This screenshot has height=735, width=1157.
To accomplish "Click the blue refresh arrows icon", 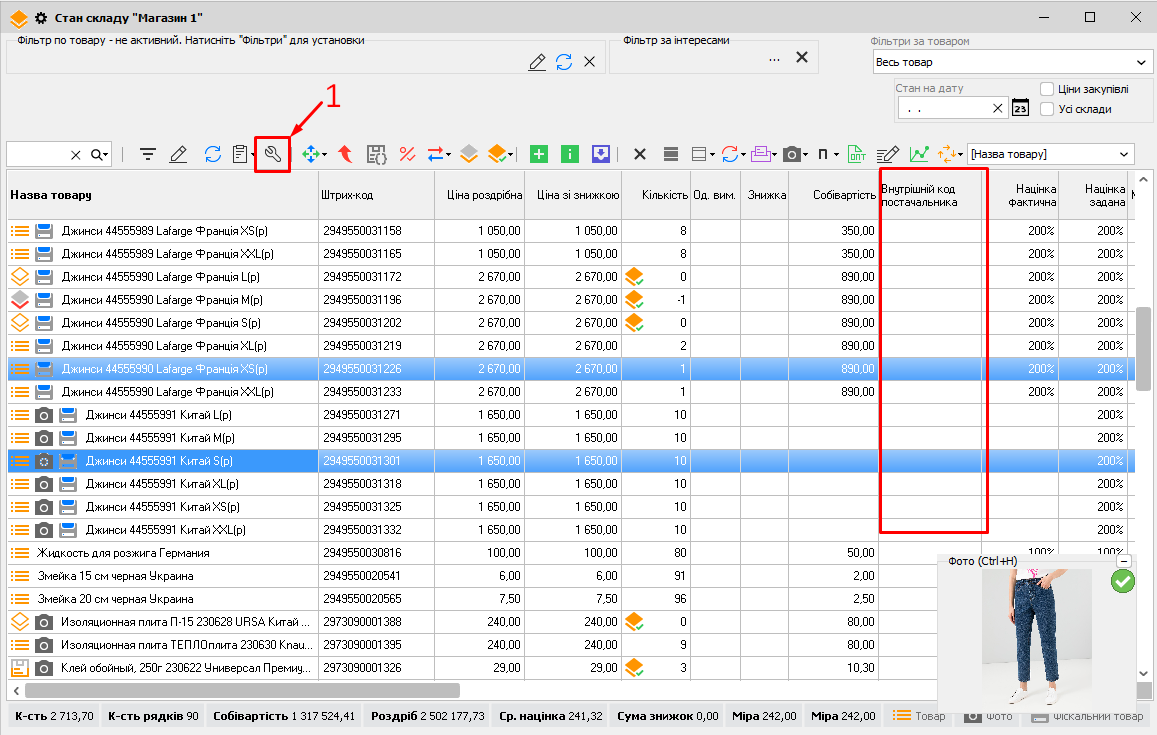I will point(213,154).
